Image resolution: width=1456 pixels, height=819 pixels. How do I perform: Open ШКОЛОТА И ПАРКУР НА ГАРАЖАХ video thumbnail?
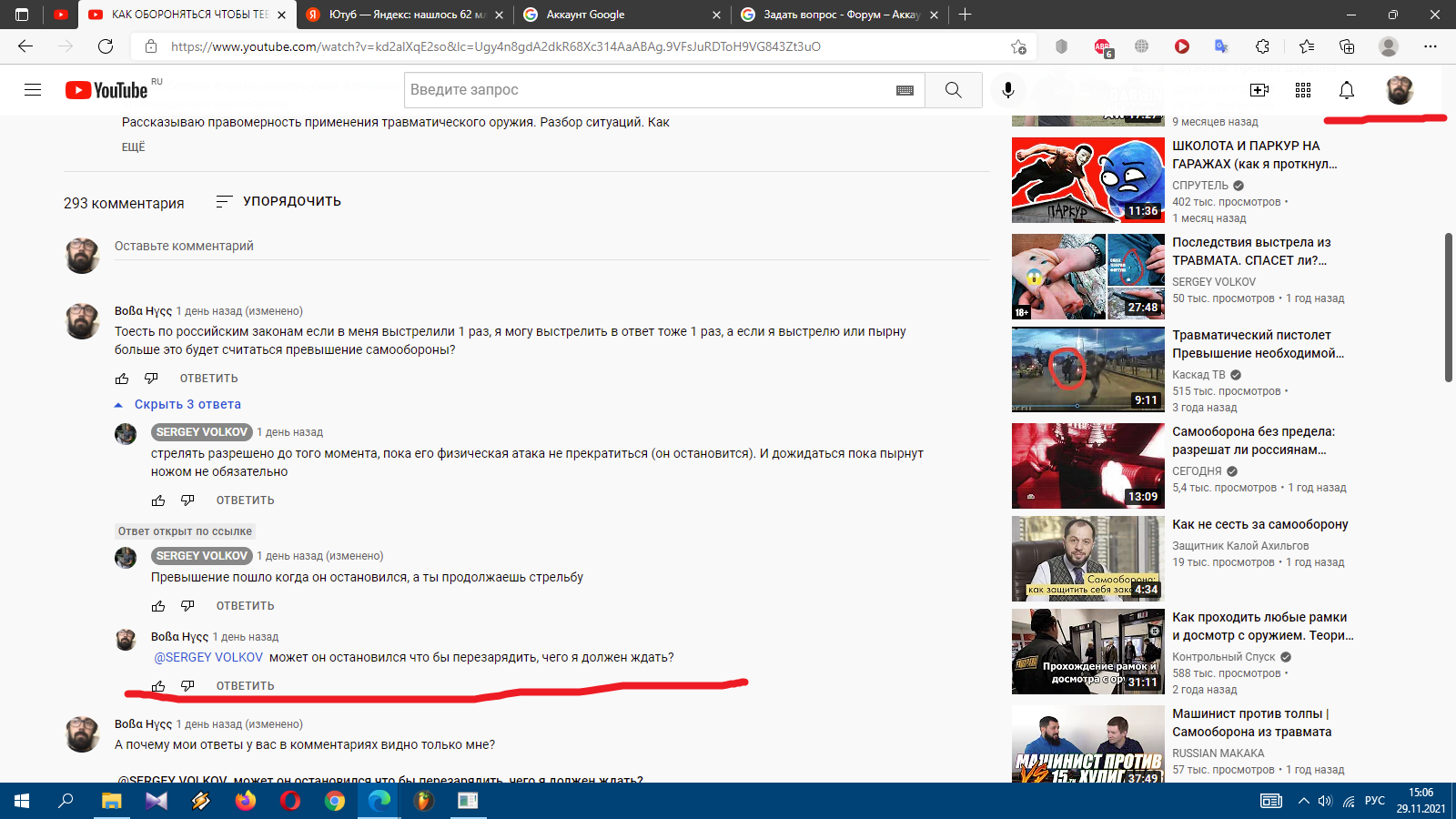click(1088, 180)
